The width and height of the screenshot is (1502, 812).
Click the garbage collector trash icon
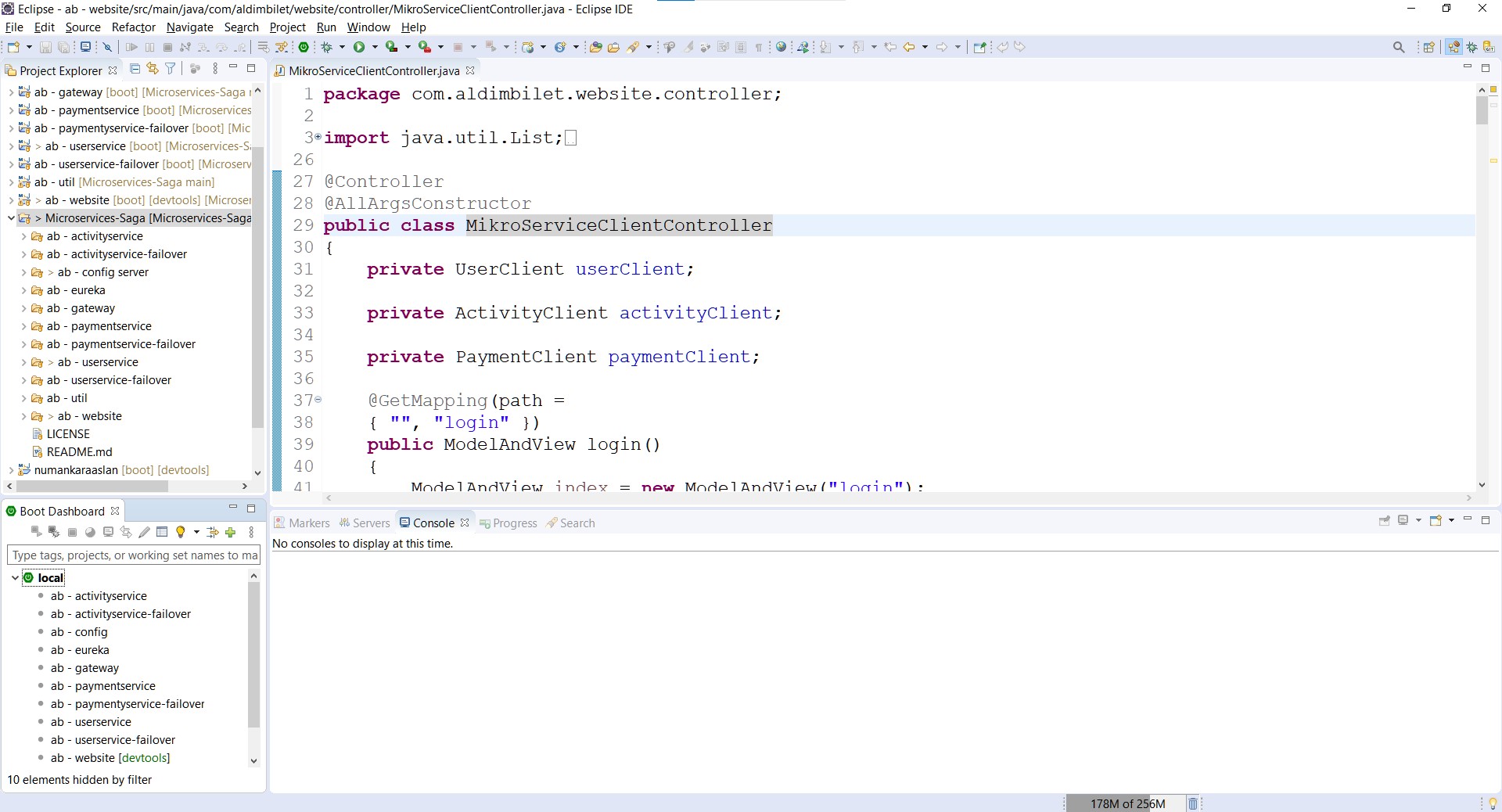[x=1192, y=803]
